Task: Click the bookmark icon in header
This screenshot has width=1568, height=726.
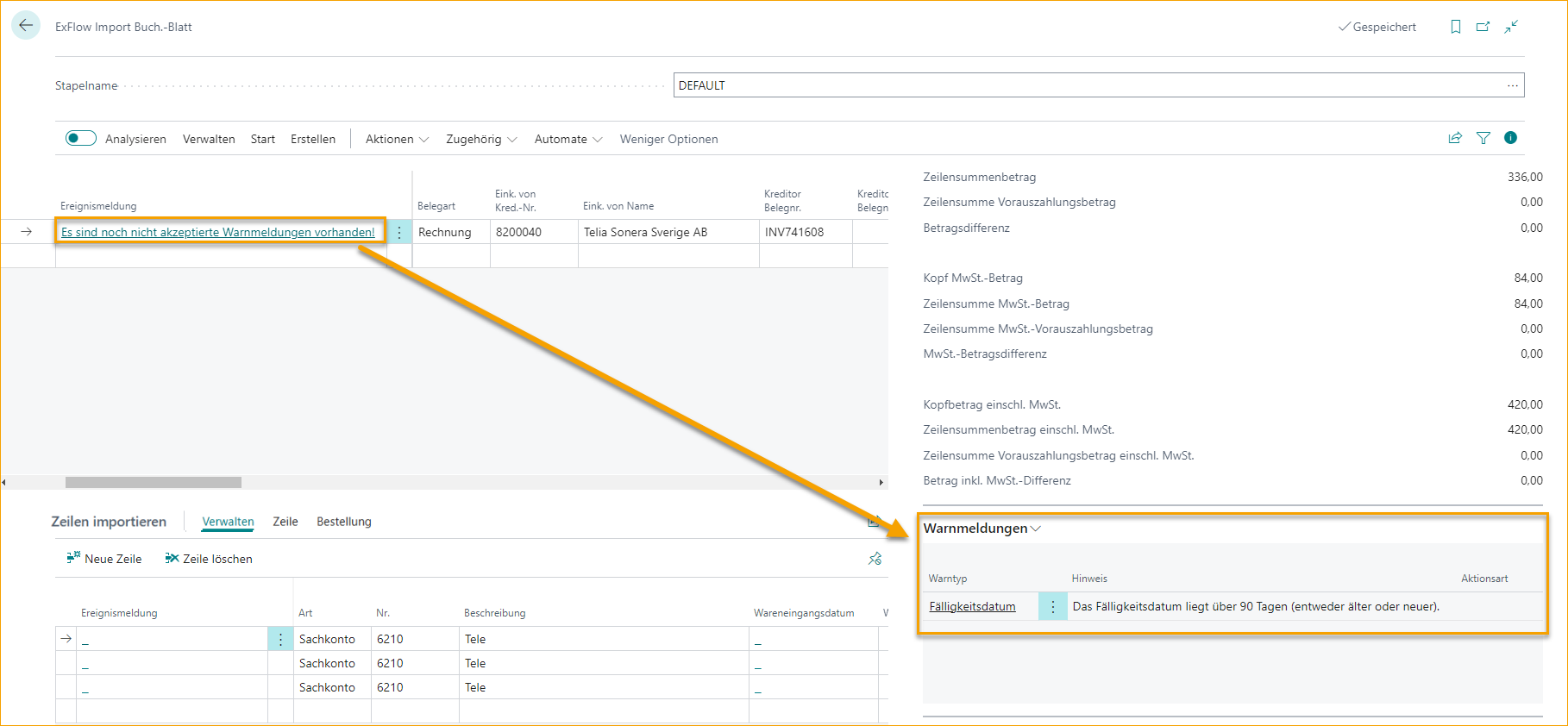Action: (x=1456, y=27)
